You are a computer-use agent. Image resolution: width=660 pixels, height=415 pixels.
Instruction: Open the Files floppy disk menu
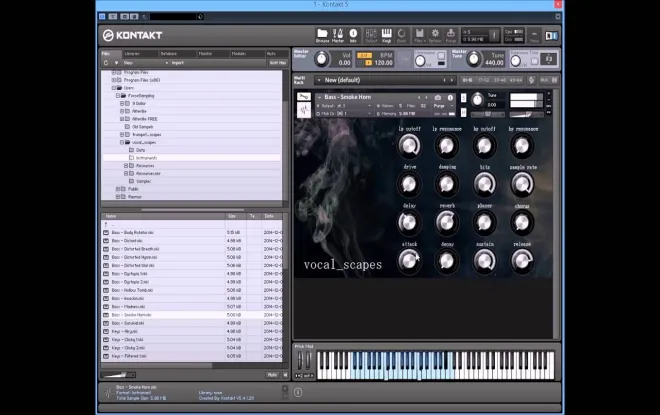coord(419,35)
